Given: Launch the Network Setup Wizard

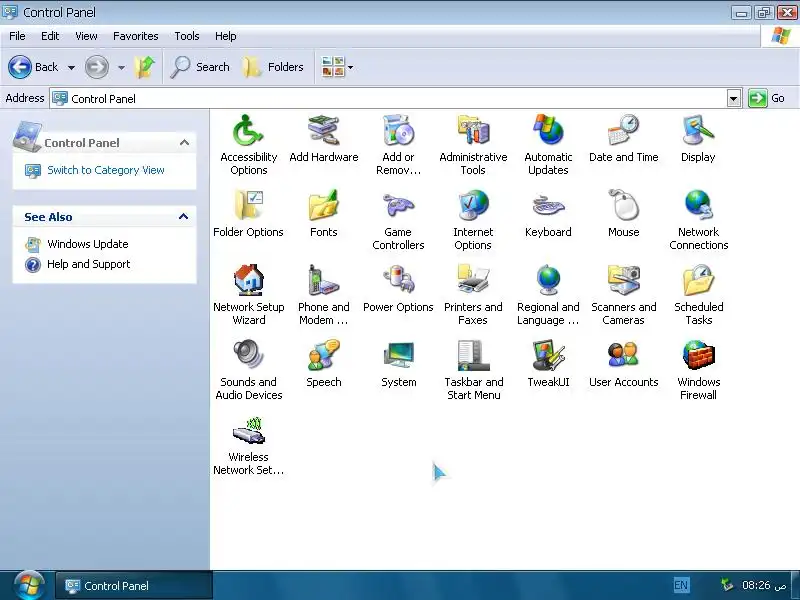Looking at the screenshot, I should click(x=248, y=294).
